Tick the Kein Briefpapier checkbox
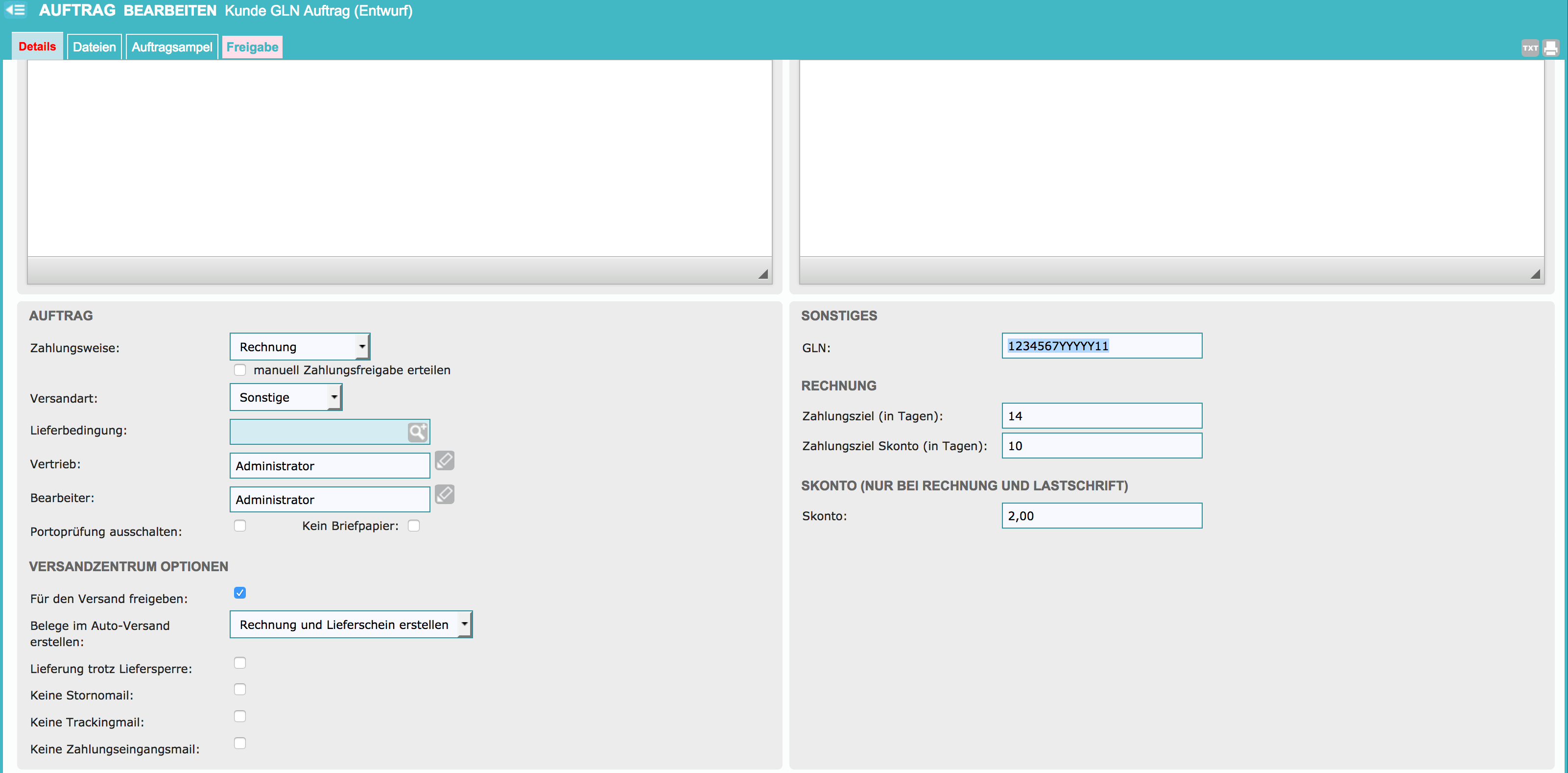 (x=414, y=526)
